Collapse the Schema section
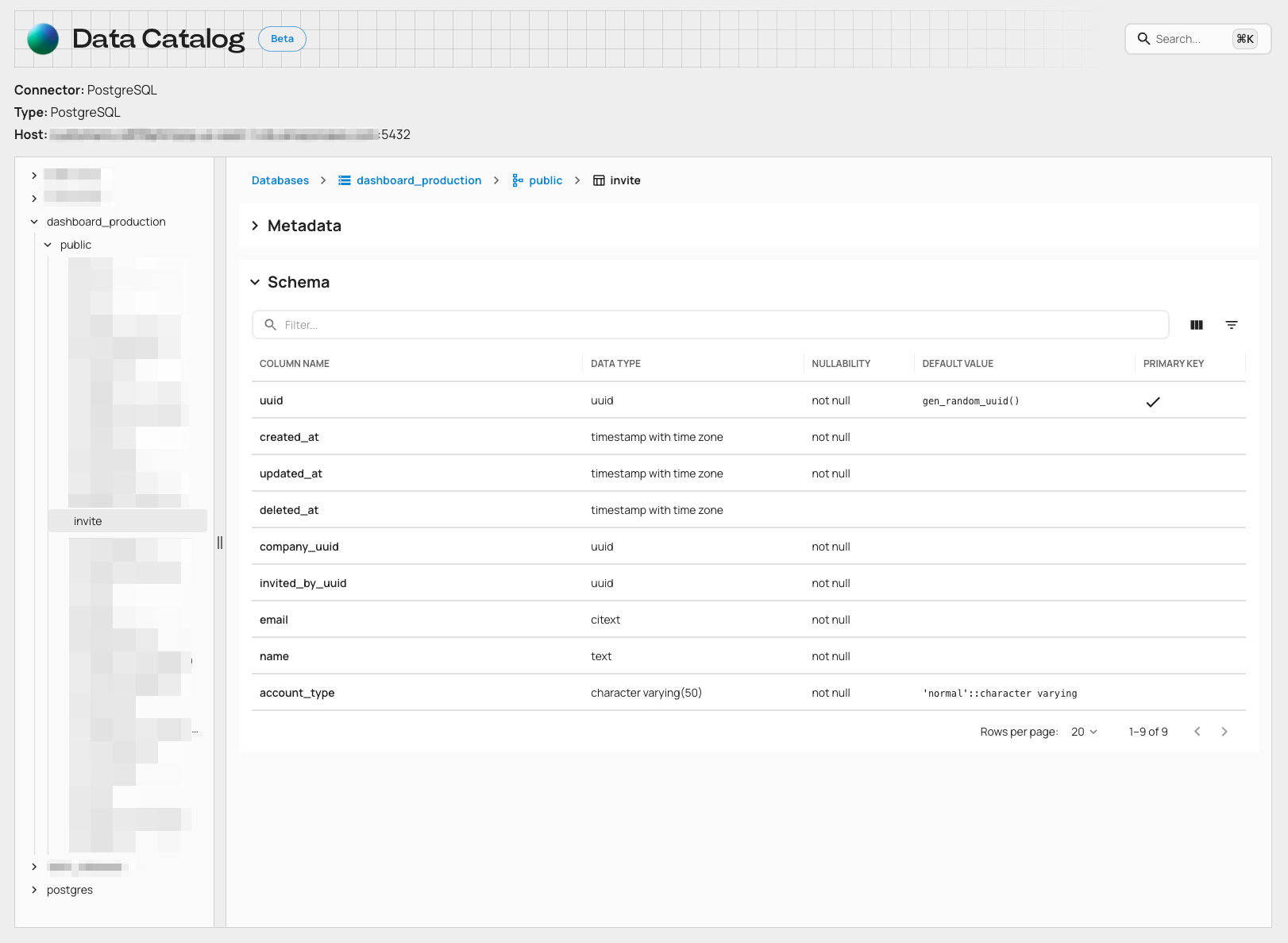The height and width of the screenshot is (943, 1288). (255, 282)
